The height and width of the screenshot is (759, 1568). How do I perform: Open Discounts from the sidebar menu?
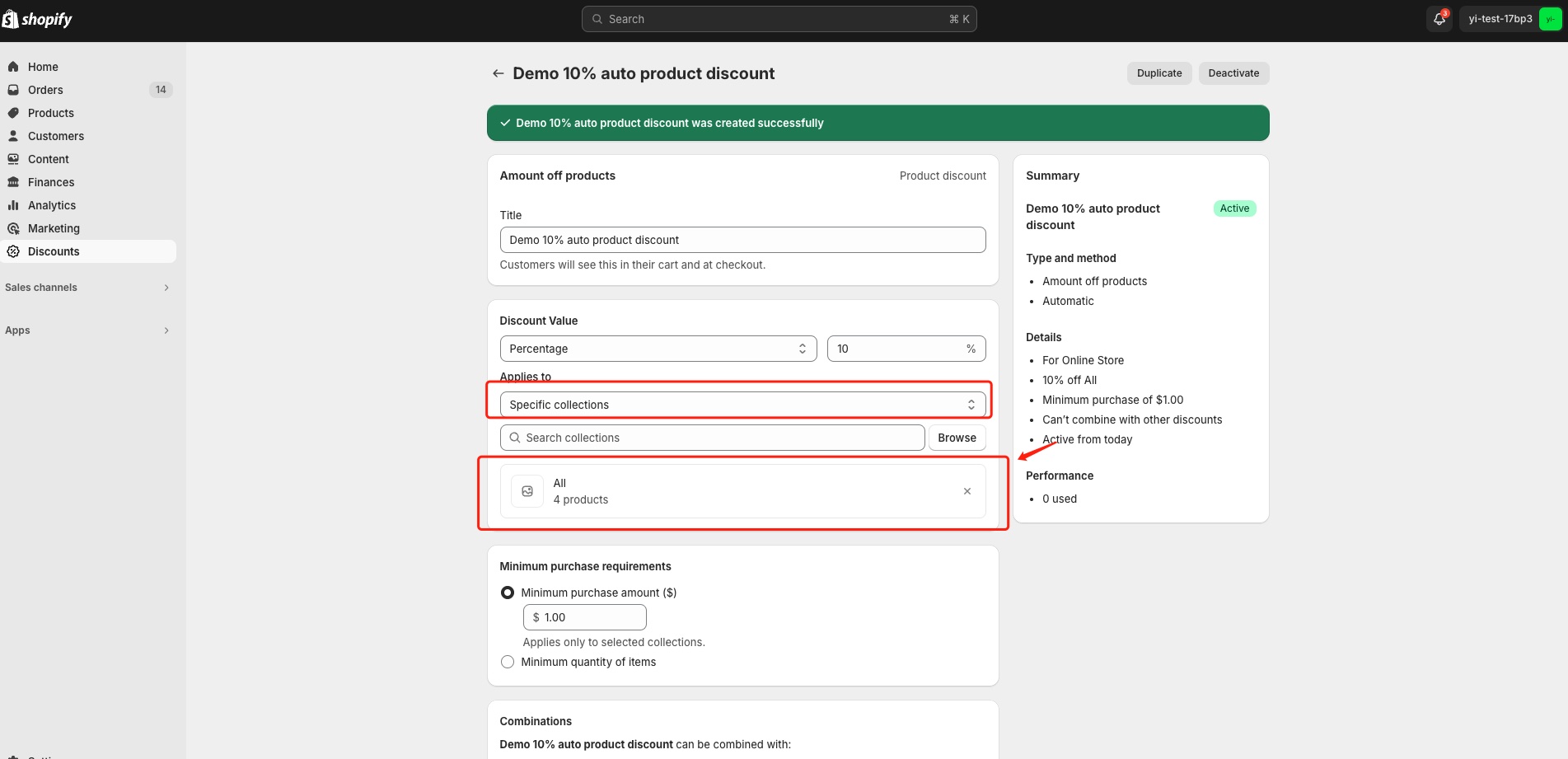(54, 251)
